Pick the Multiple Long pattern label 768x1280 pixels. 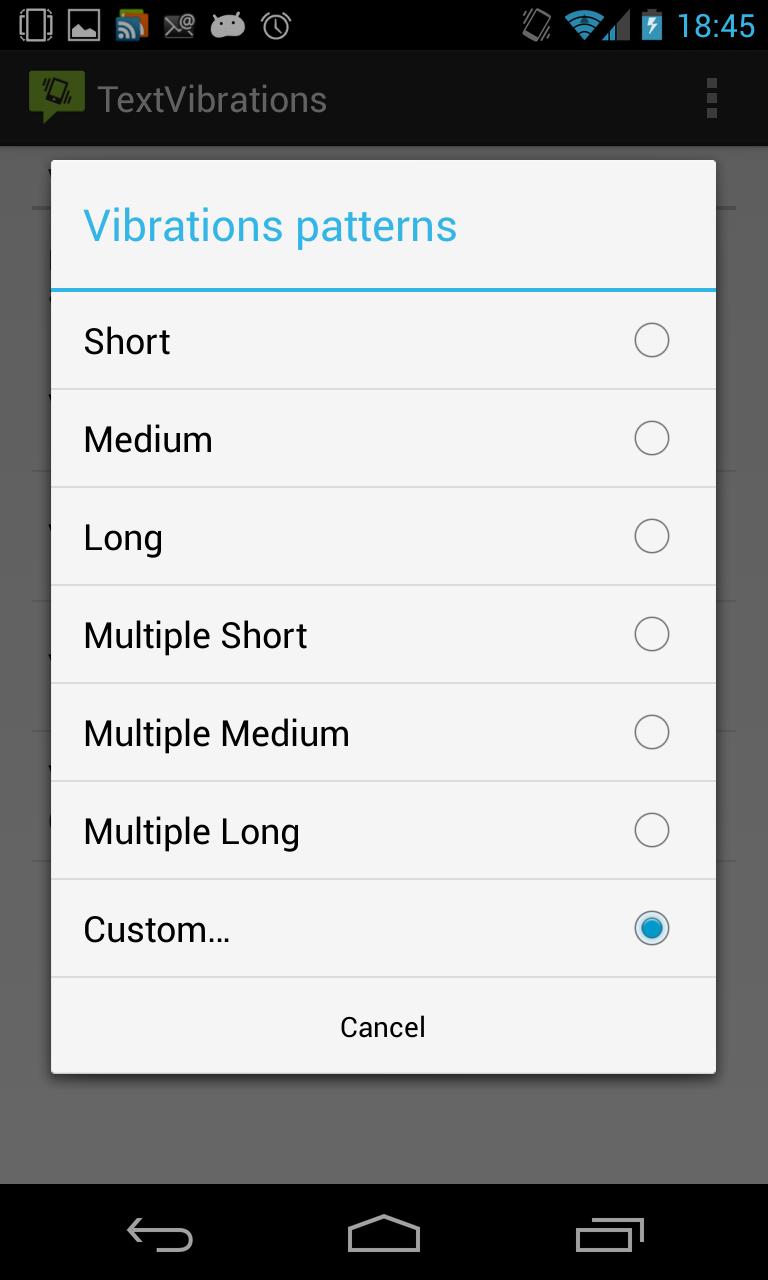[x=192, y=831]
